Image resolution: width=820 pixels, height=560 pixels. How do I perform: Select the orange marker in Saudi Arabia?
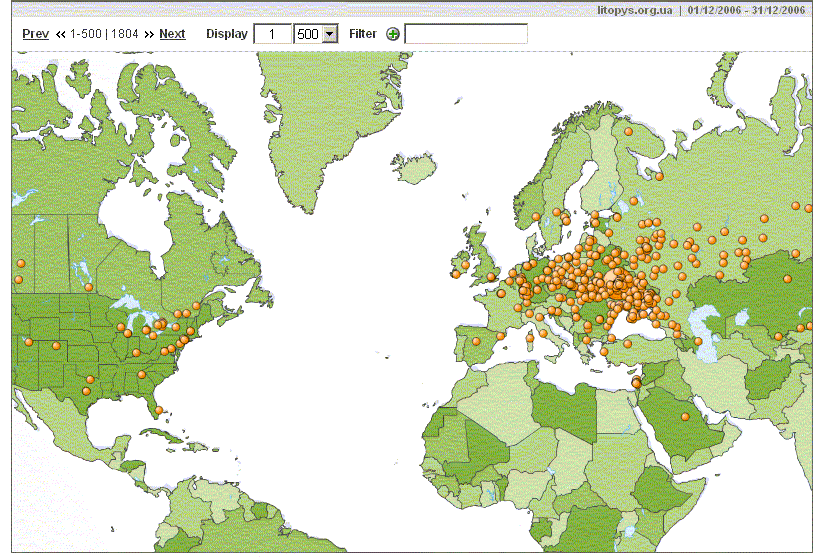tap(685, 416)
